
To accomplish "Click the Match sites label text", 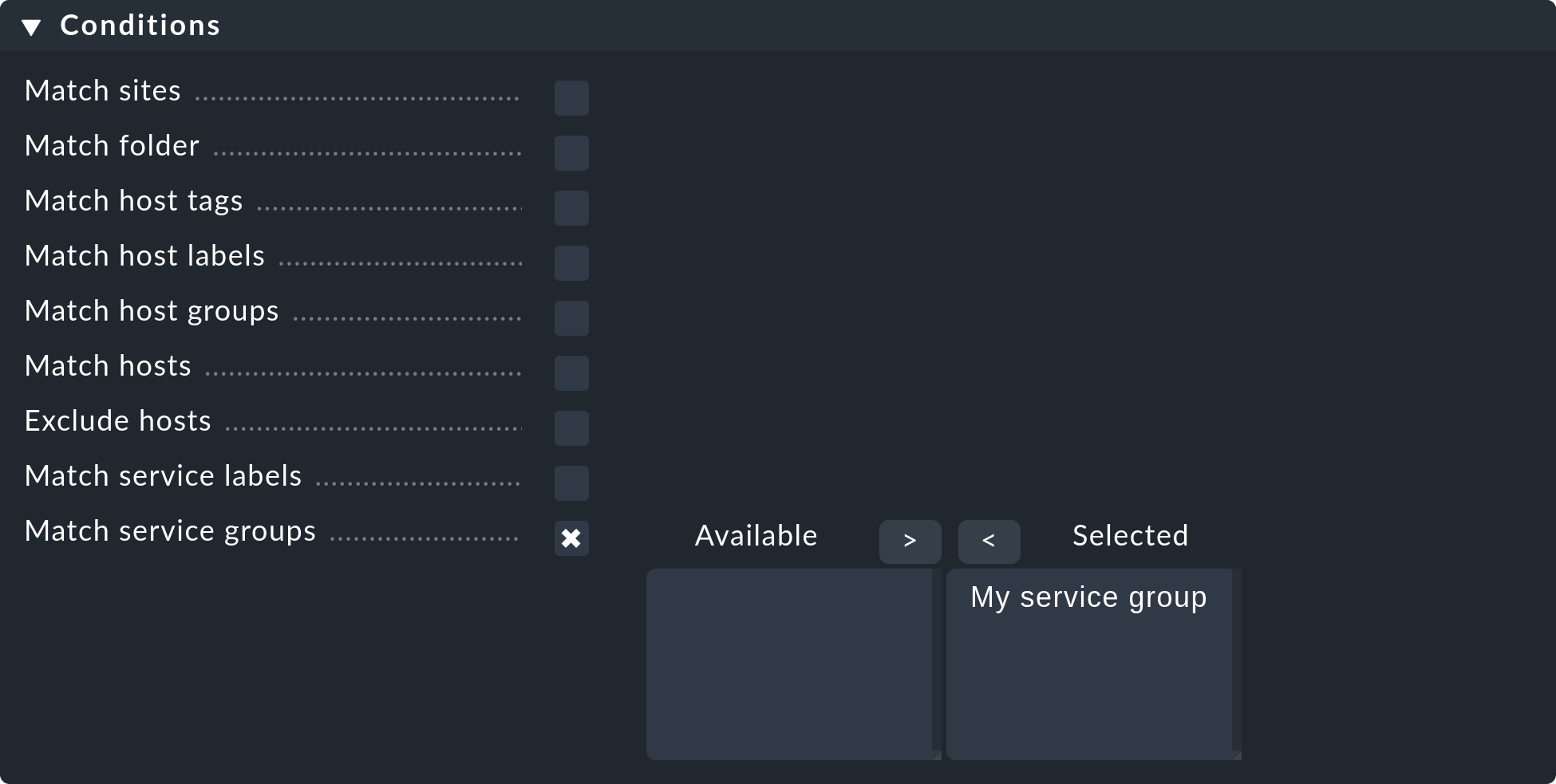I will (103, 90).
